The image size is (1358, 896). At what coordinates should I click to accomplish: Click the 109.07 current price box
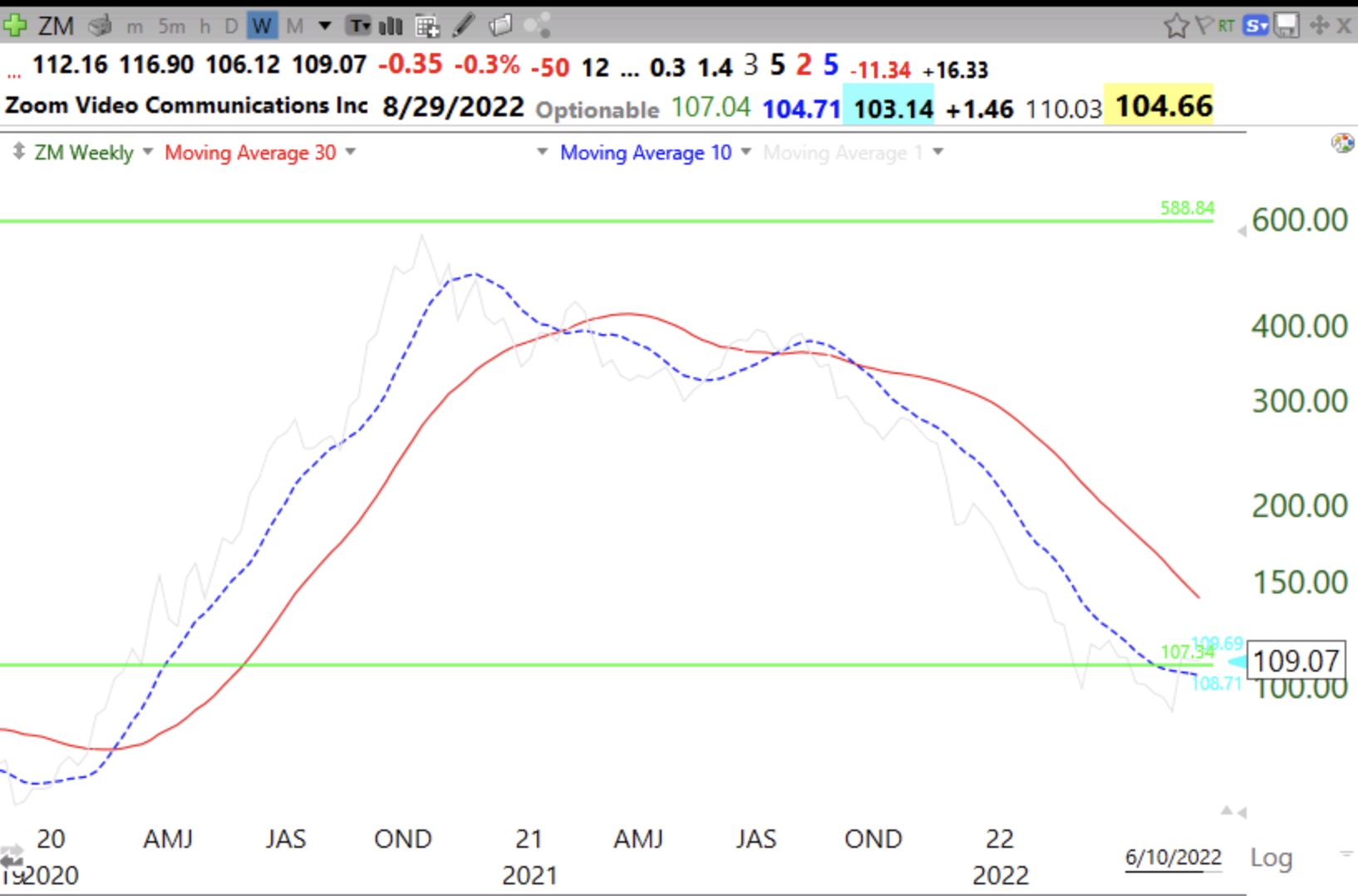[1296, 661]
